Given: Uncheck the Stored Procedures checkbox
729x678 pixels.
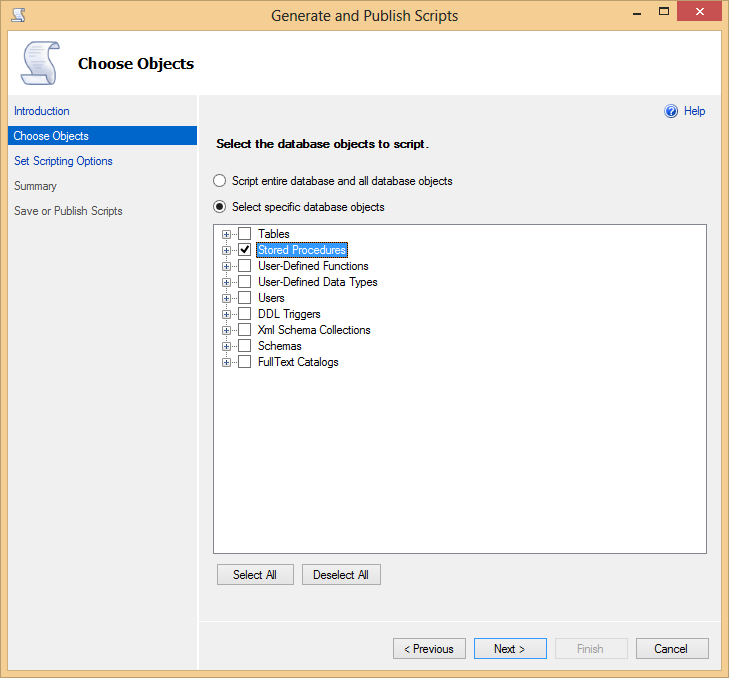Looking at the screenshot, I should (245, 250).
